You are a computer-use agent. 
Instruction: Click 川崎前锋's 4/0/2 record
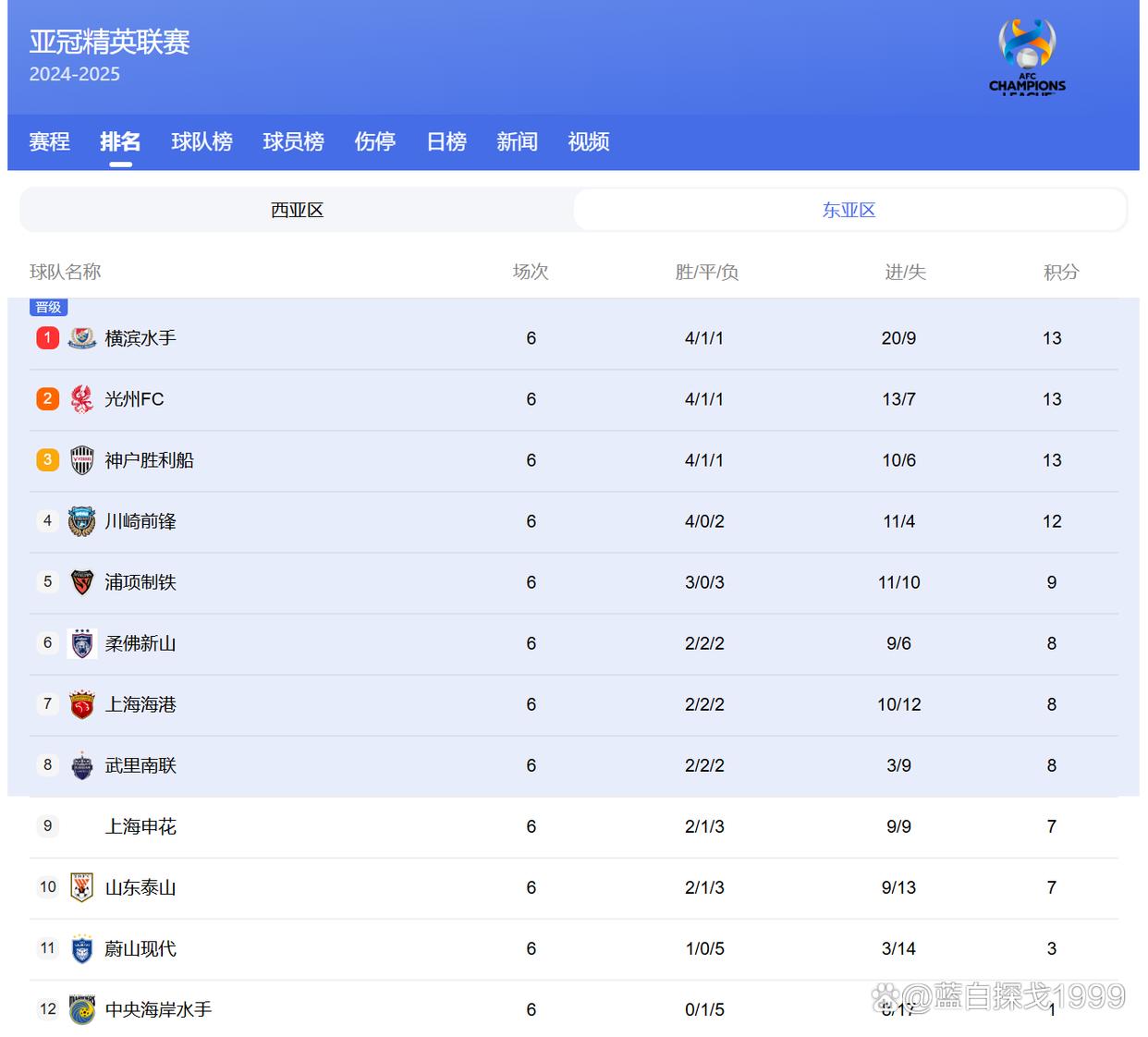[704, 521]
